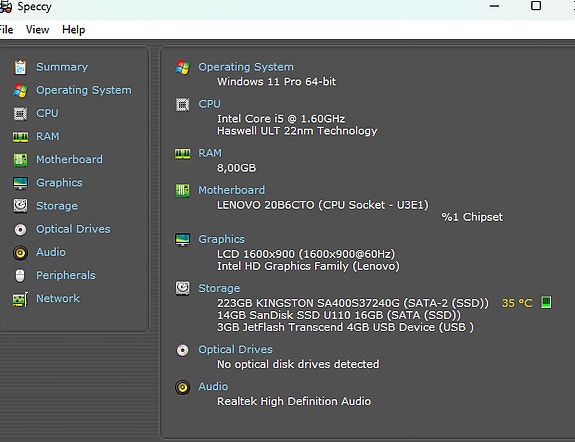Go to the Audio sidebar section
This screenshot has width=575, height=442.
51,252
